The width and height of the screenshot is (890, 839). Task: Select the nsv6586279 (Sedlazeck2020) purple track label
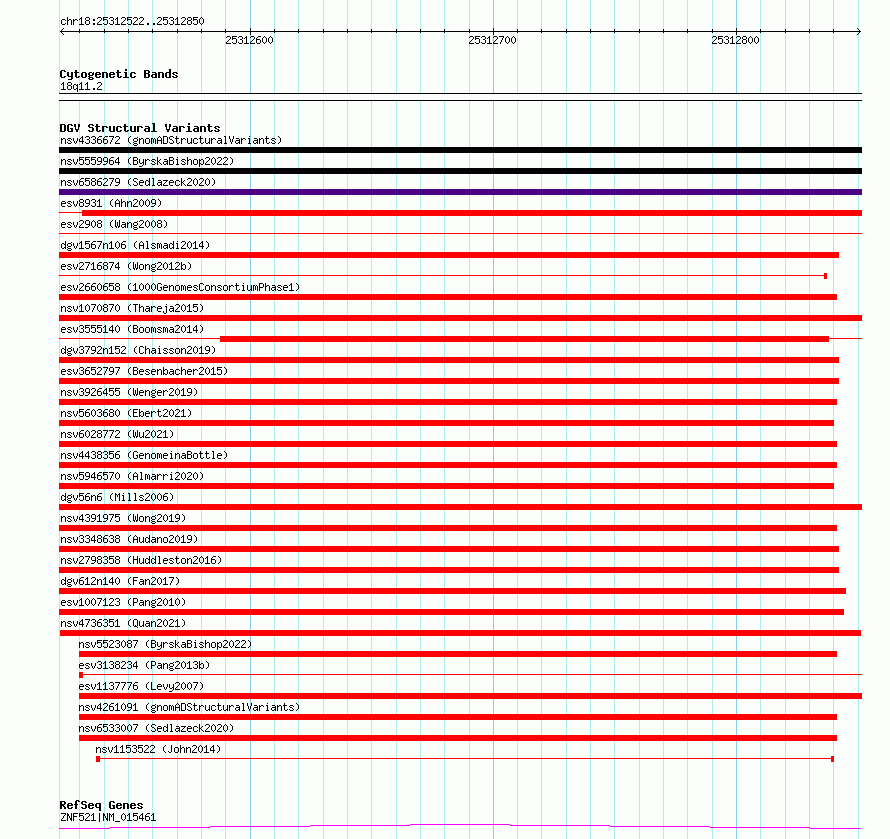[138, 182]
